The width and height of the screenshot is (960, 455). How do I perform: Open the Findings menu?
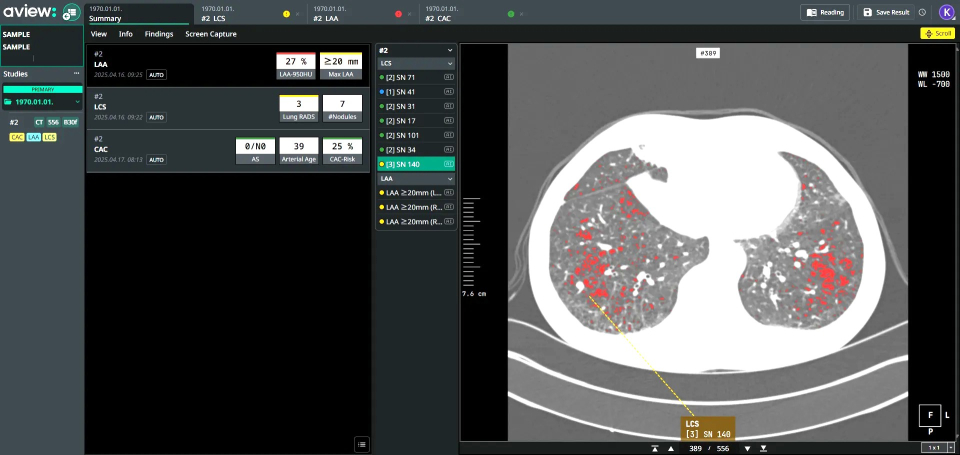click(158, 34)
